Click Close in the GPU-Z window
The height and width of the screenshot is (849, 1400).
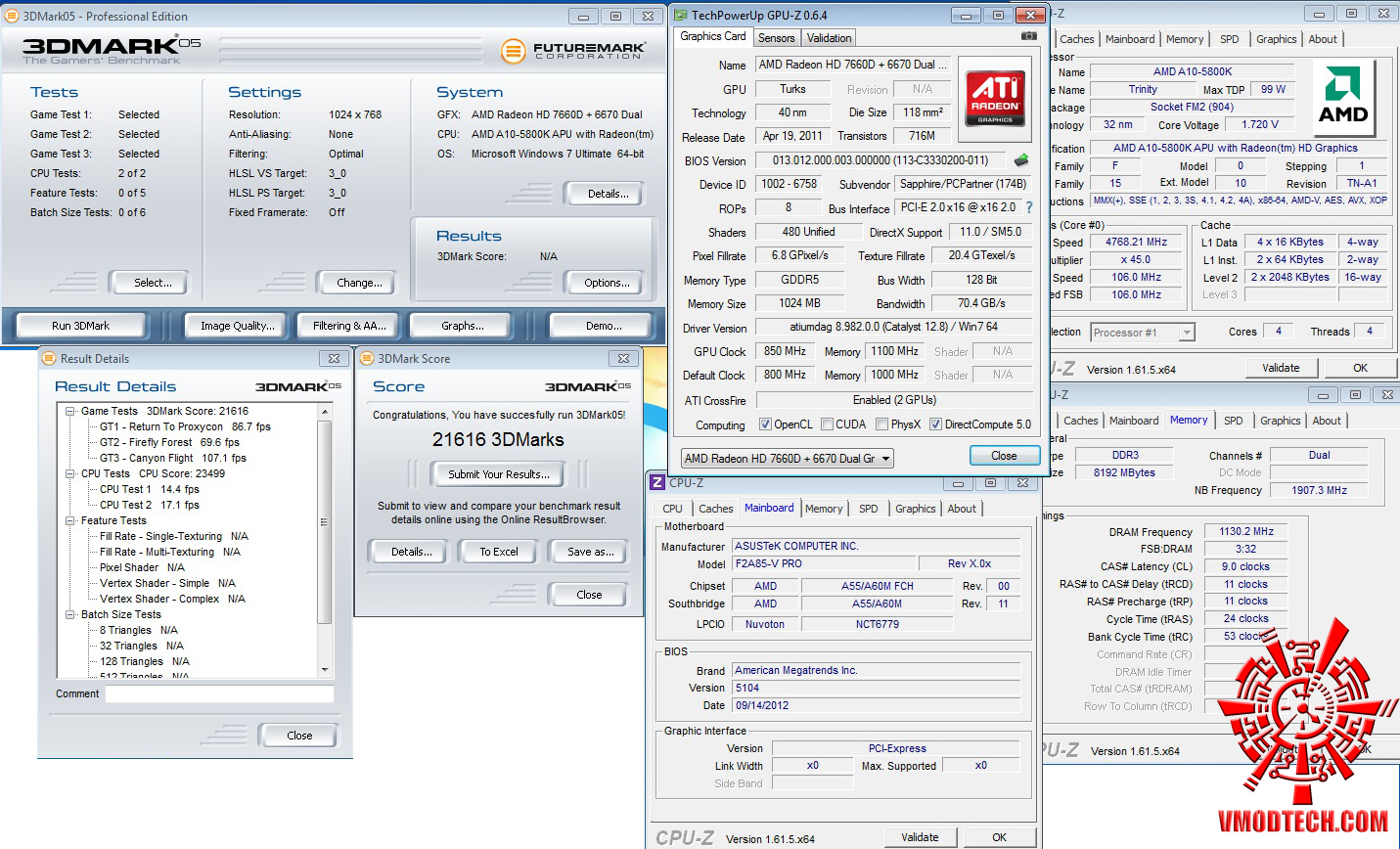tap(1004, 456)
